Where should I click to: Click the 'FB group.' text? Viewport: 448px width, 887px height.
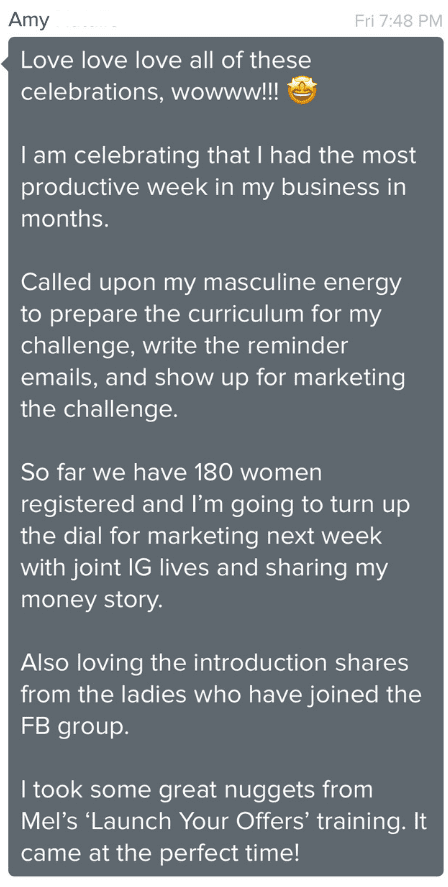(x=75, y=726)
